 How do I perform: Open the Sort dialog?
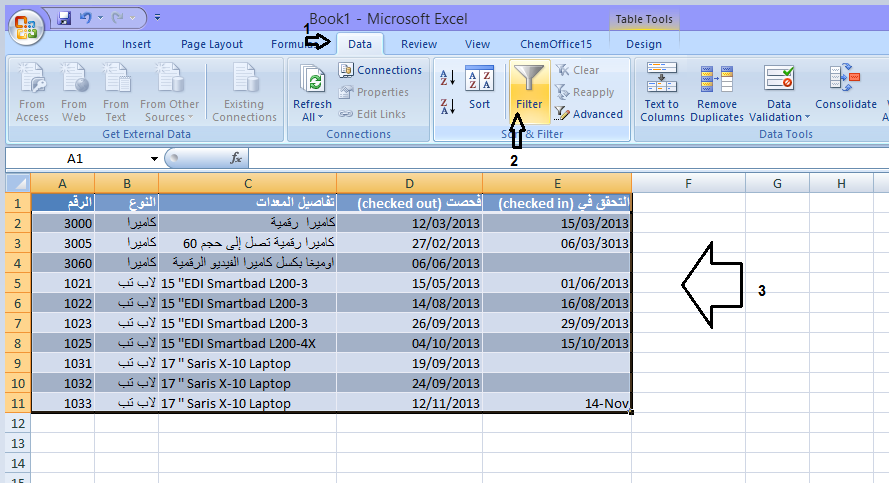[479, 88]
